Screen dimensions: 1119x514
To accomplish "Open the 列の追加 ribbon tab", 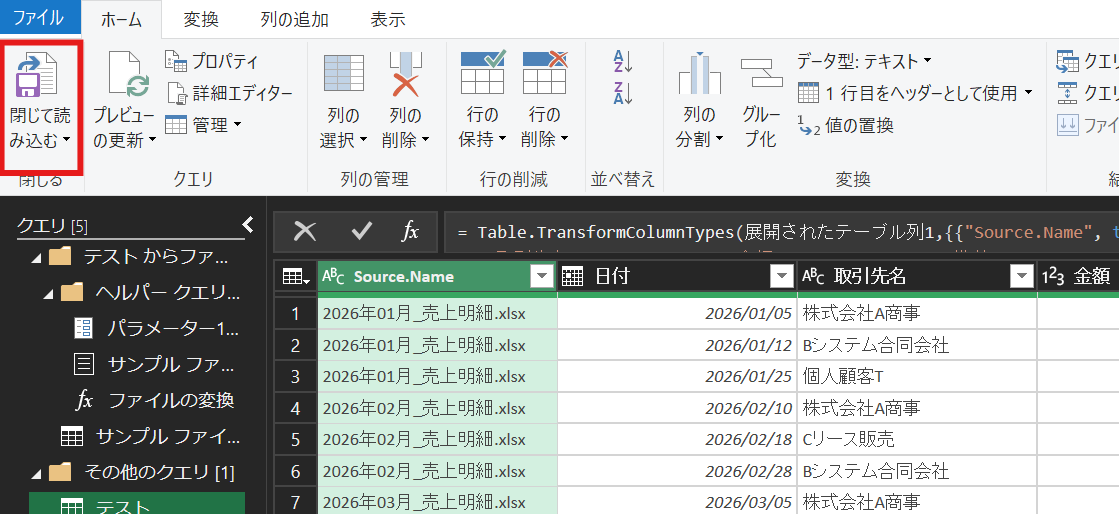I will [294, 19].
